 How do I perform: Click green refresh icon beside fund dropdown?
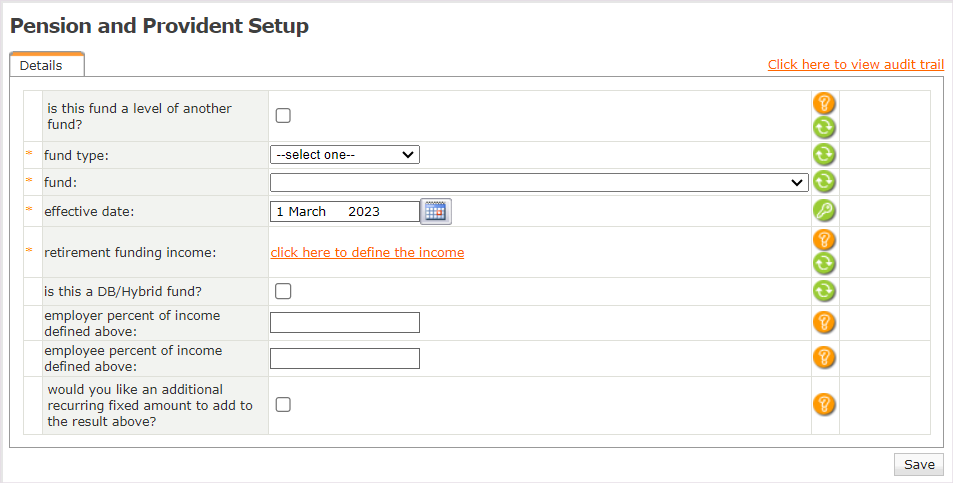(824, 182)
